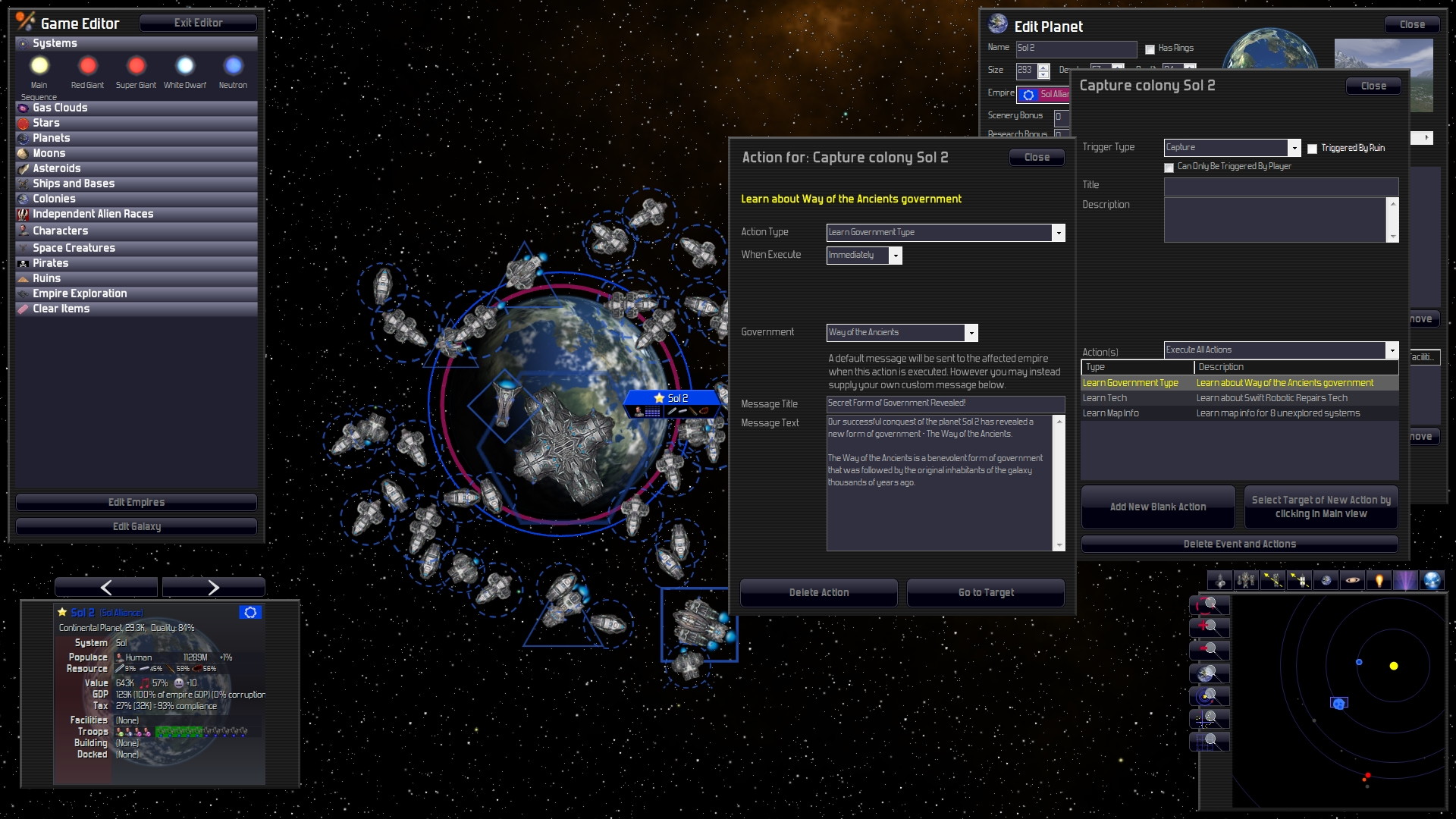Expand the Government dropdown menu
The image size is (1456, 819).
point(969,332)
